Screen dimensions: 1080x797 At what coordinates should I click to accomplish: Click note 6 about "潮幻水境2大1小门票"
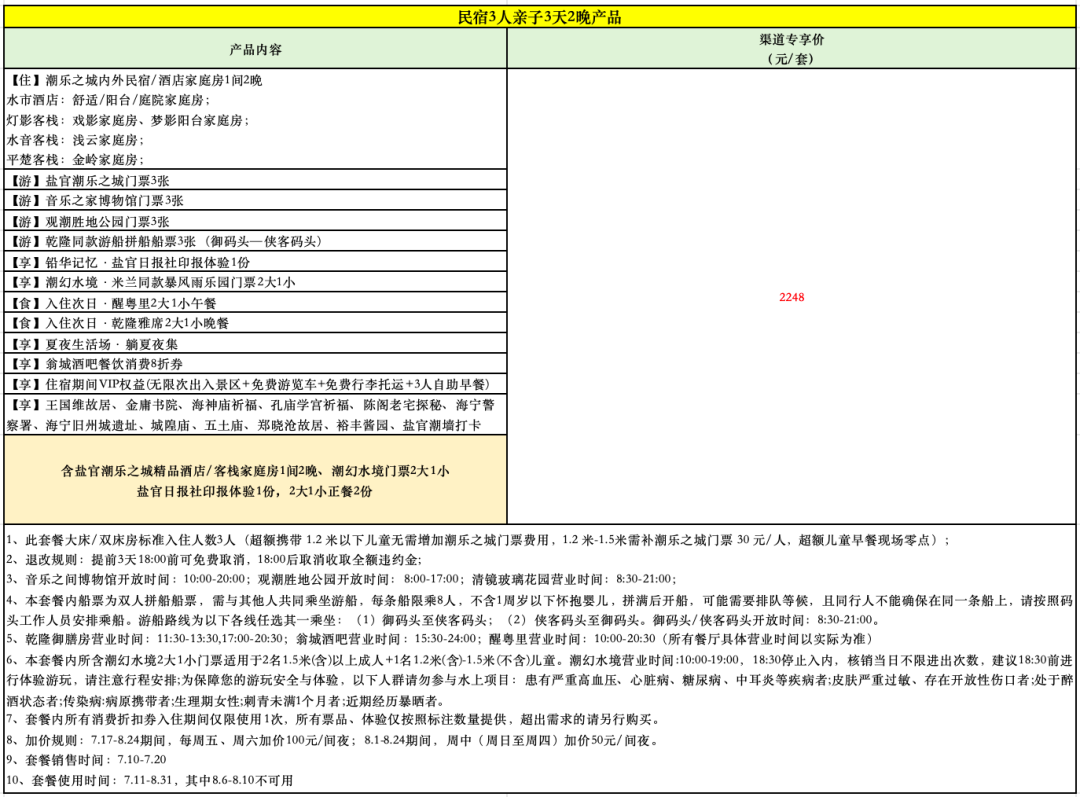click(540, 681)
